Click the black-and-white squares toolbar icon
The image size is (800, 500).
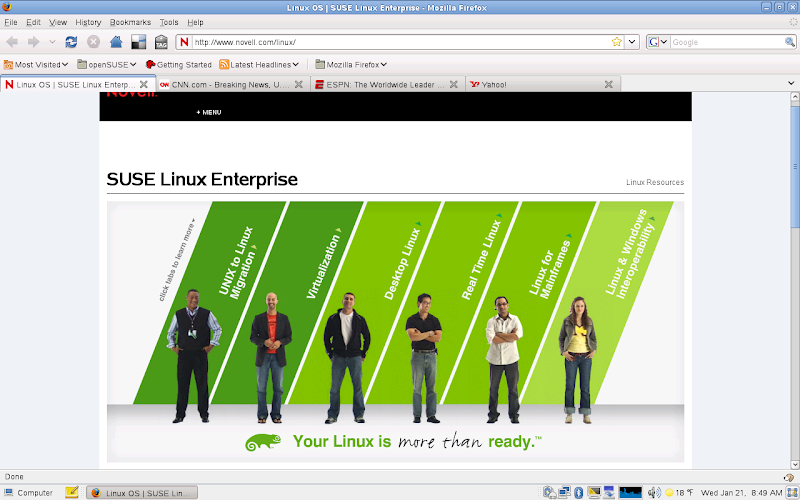point(138,42)
